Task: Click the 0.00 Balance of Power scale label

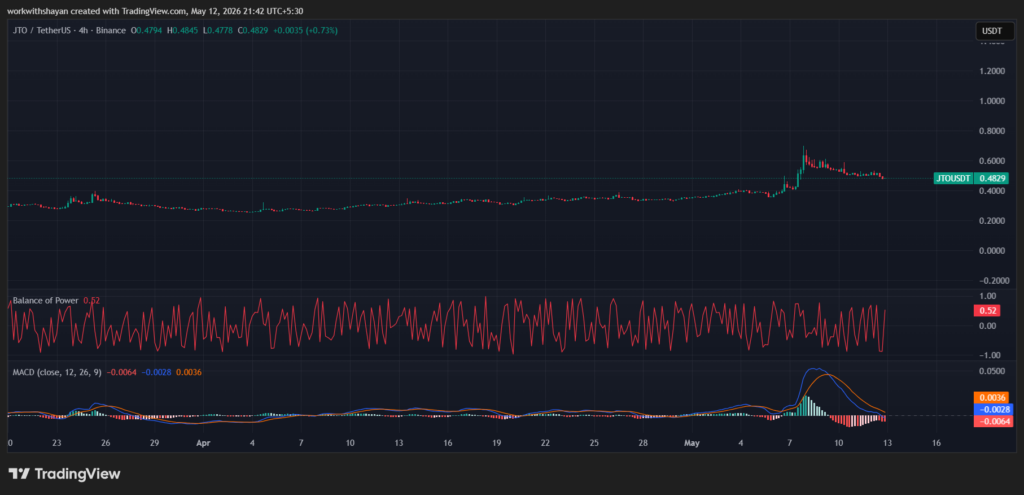Action: tap(987, 326)
